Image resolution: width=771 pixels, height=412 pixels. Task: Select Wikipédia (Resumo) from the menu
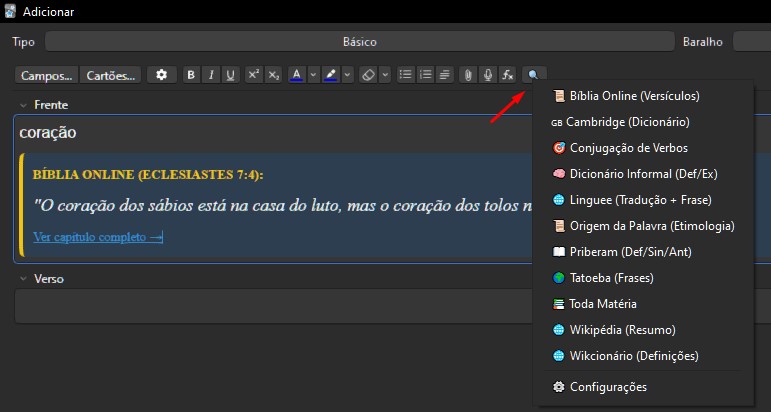(x=622, y=330)
